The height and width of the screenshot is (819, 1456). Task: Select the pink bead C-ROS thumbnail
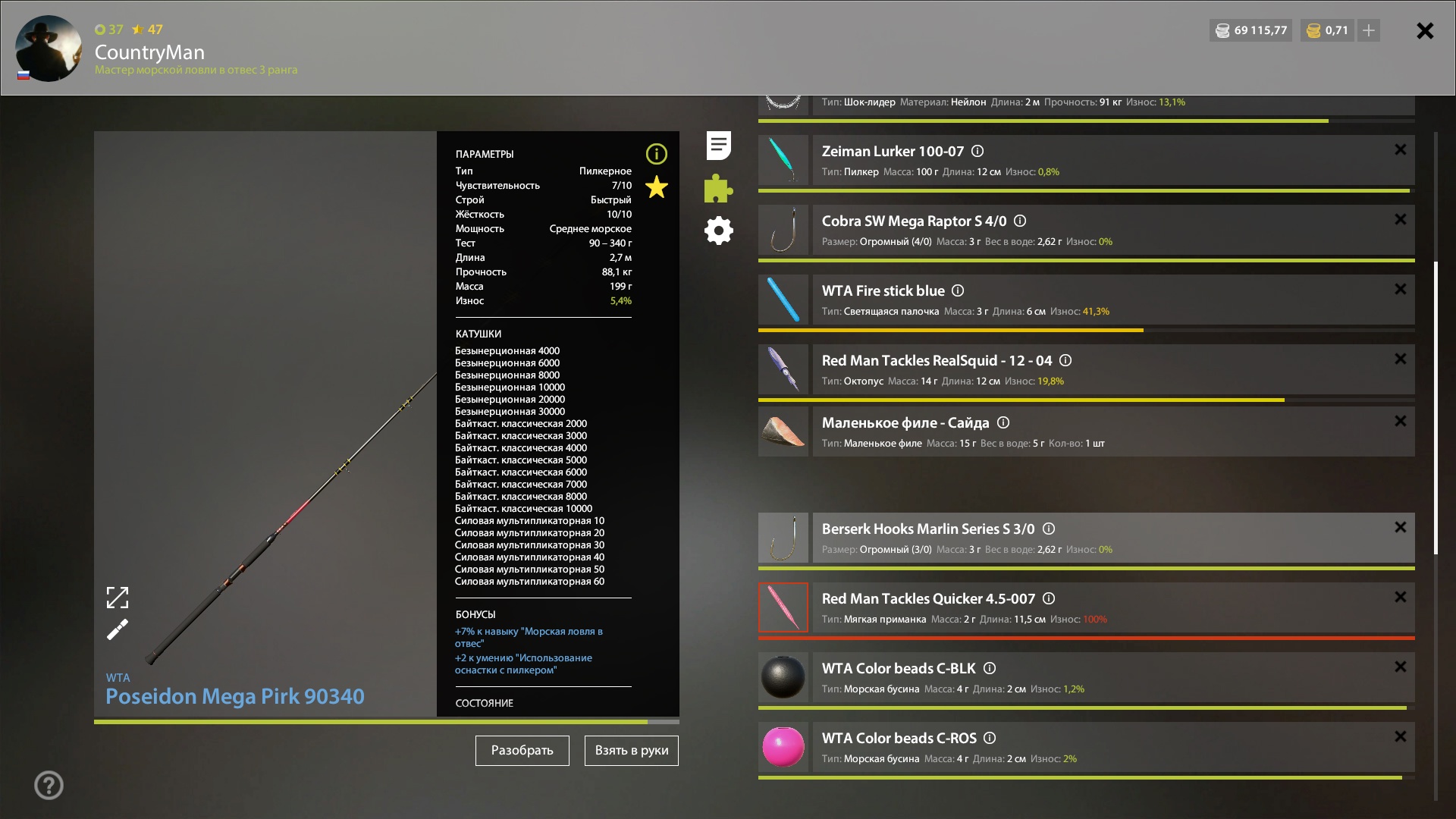tap(783, 747)
